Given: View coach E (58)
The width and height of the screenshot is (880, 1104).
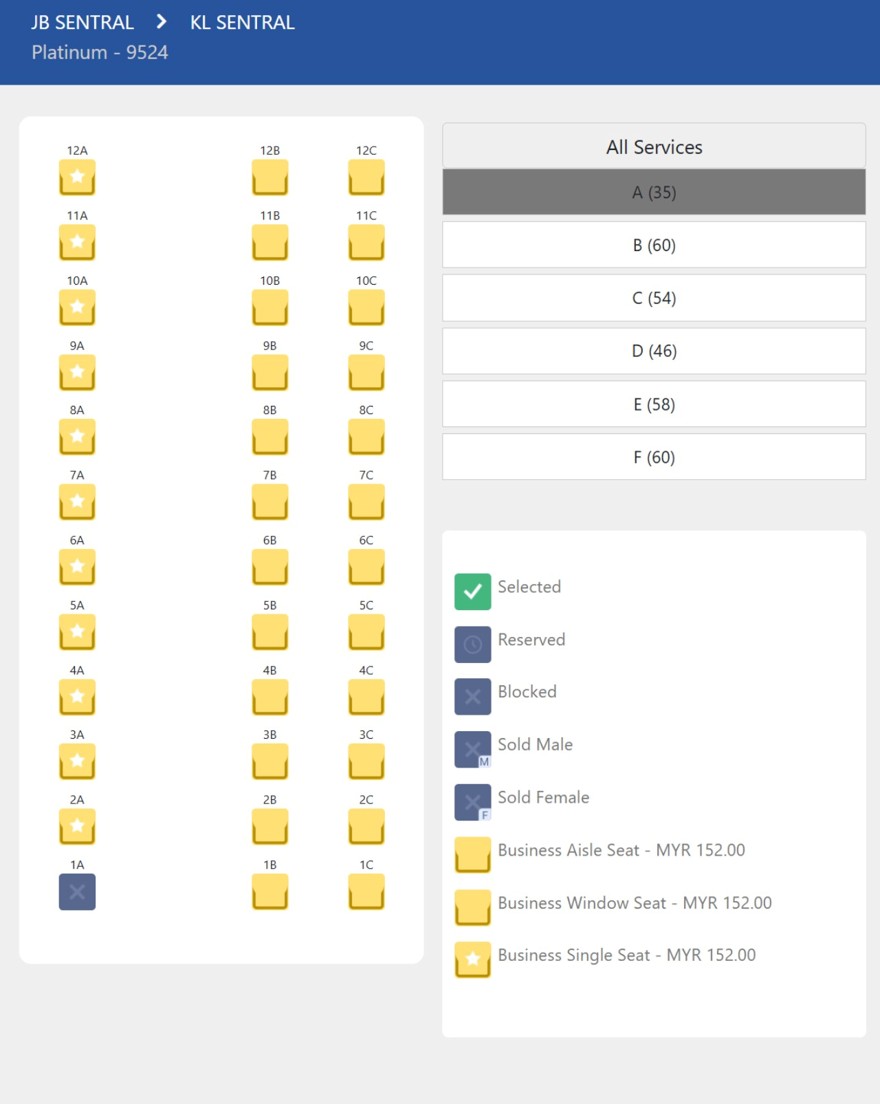Looking at the screenshot, I should (654, 404).
